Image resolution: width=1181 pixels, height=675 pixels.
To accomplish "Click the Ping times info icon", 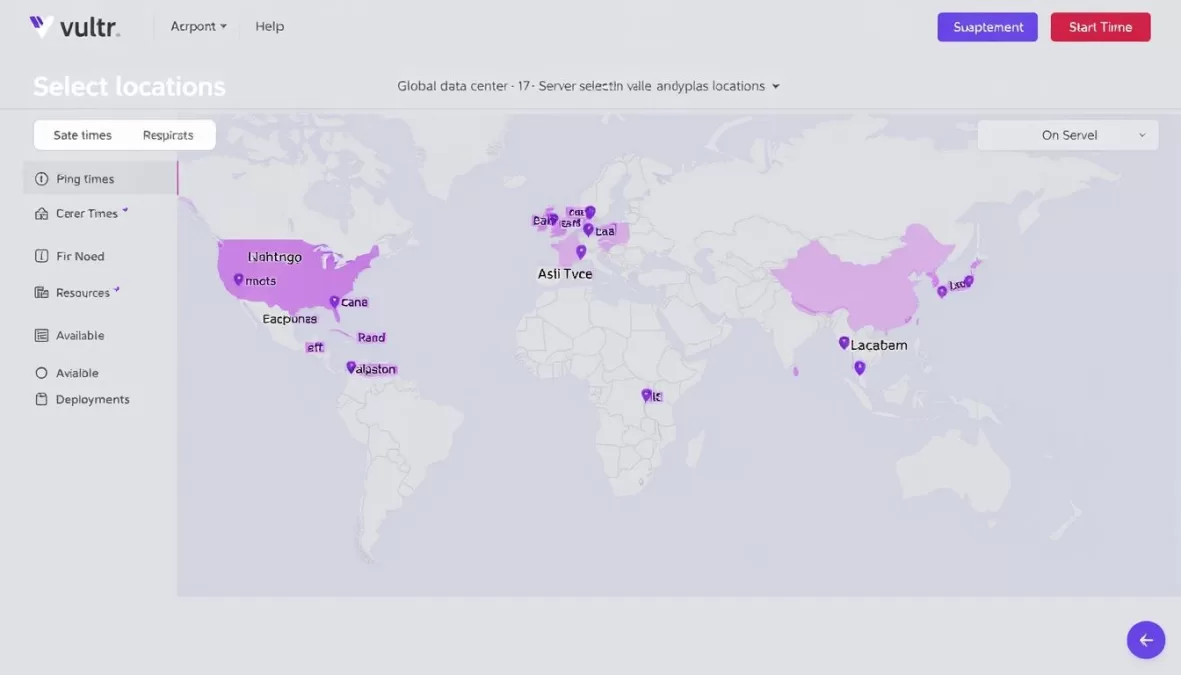I will pyautogui.click(x=41, y=178).
